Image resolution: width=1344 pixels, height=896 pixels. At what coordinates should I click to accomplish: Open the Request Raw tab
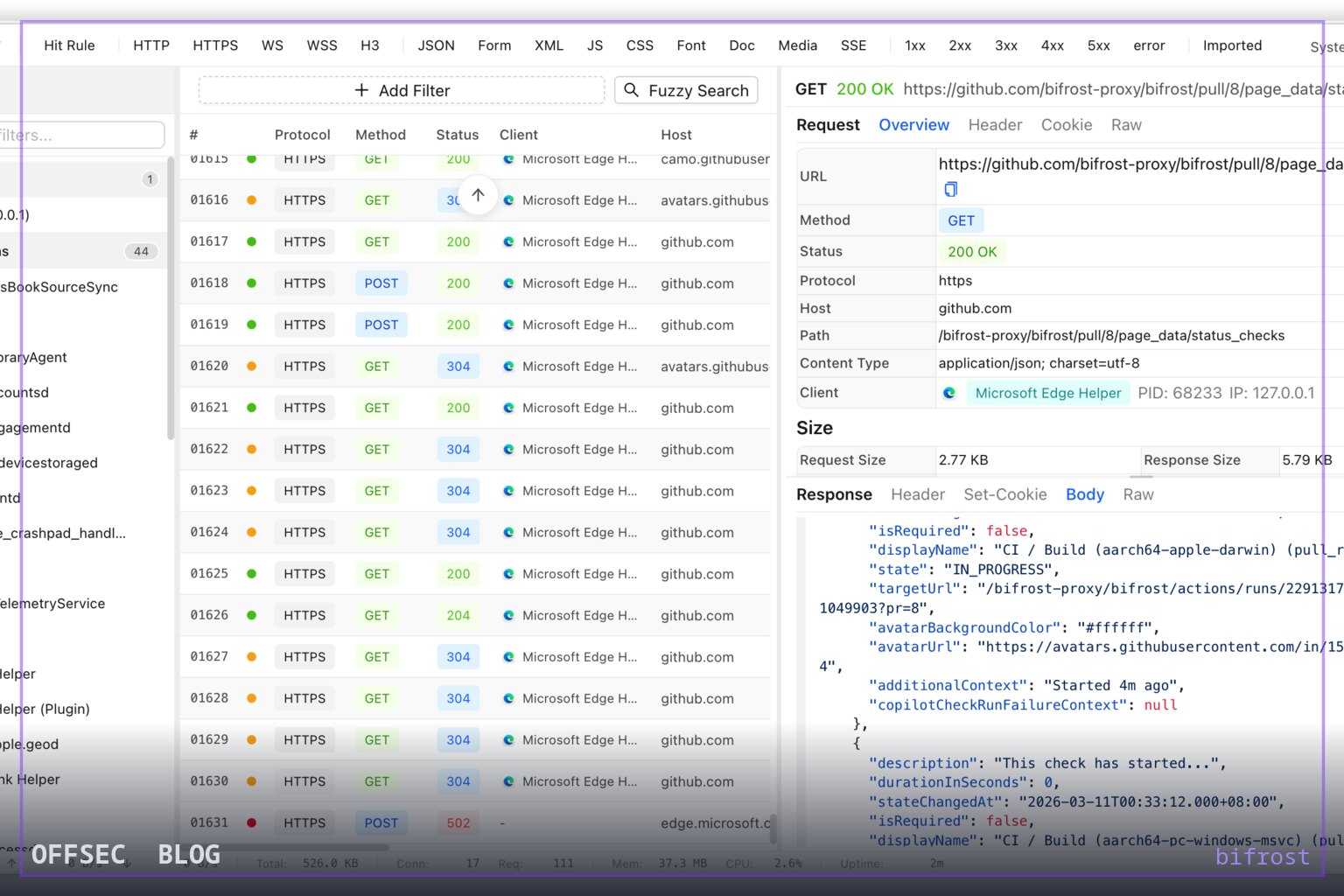[x=1126, y=125]
